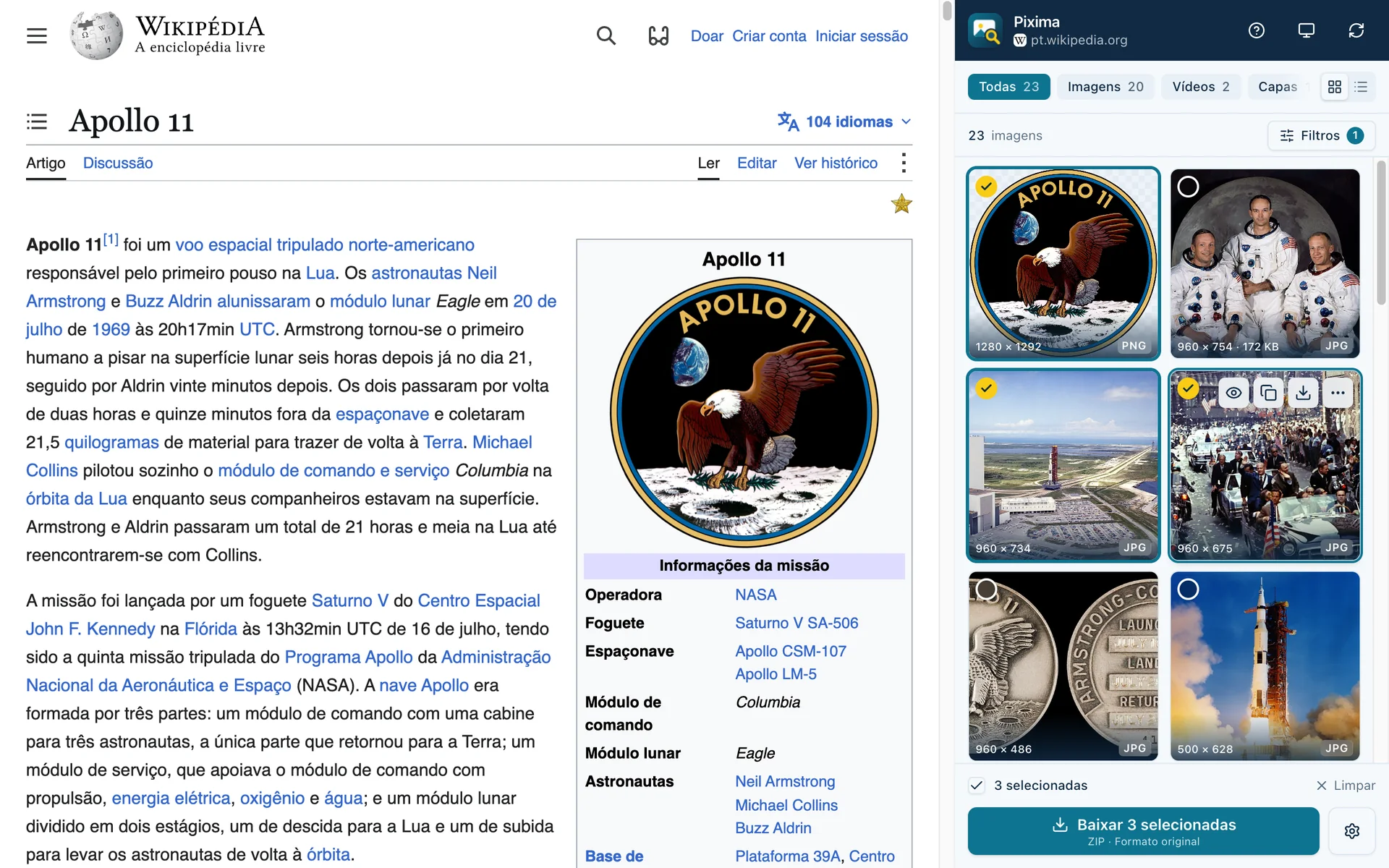Screen dimensions: 1389x868
Task: Open the Wikipedia main hamburger menu
Action: (x=37, y=35)
